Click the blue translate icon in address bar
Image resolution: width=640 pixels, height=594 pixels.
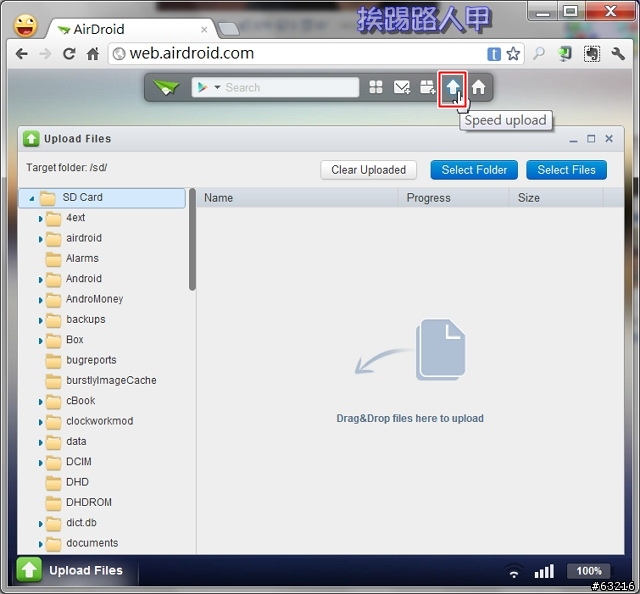494,54
